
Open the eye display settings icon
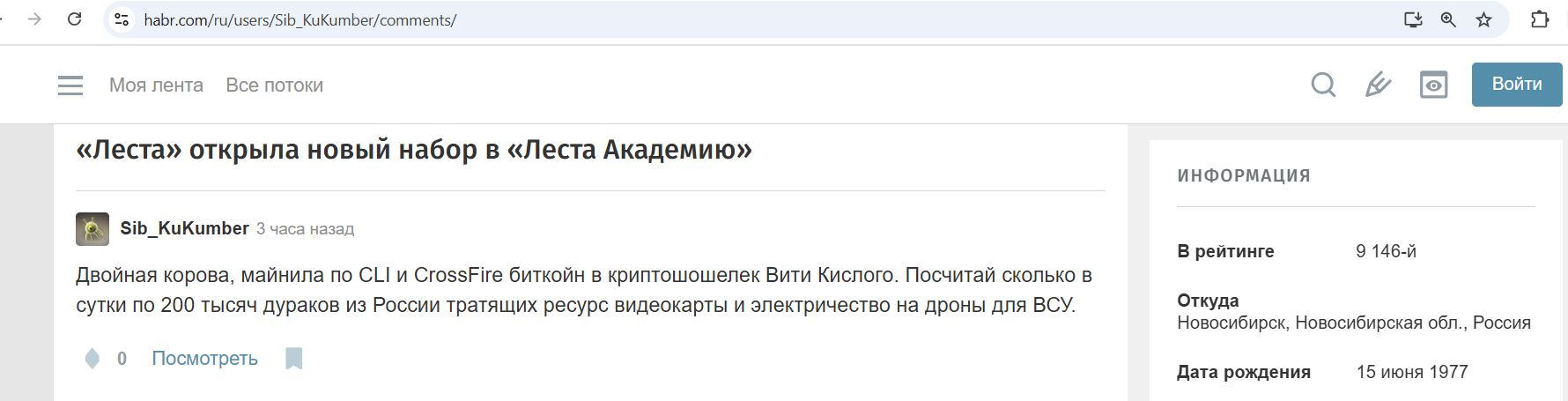(x=1433, y=85)
